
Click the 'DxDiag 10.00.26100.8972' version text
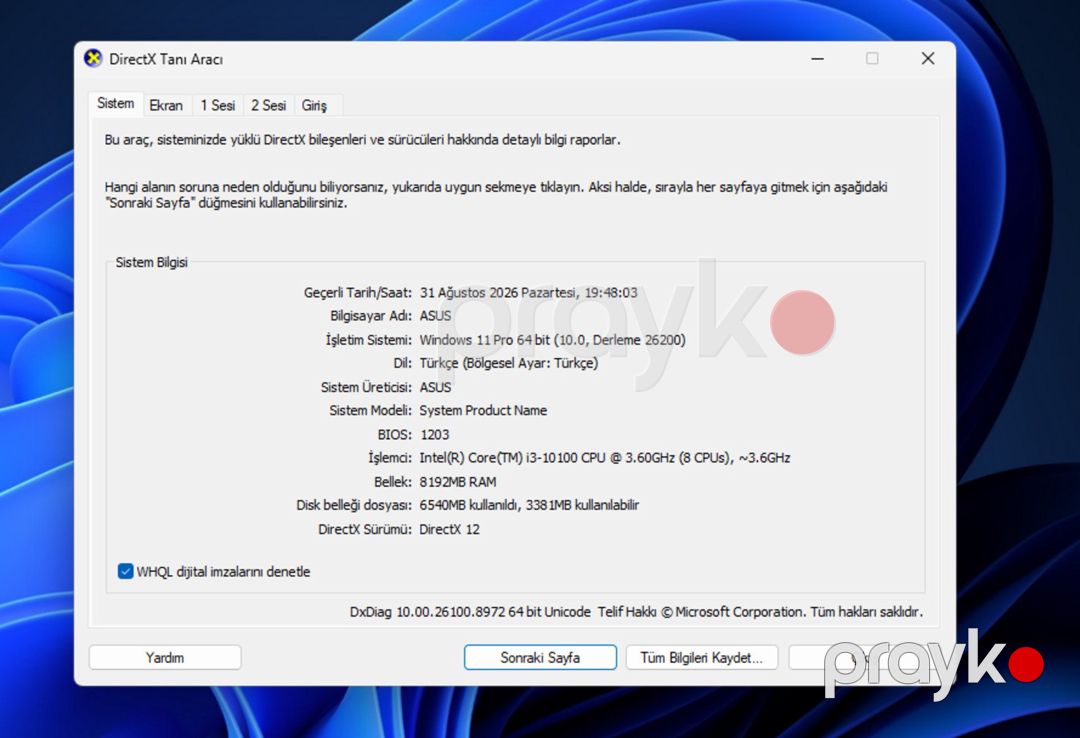click(427, 612)
